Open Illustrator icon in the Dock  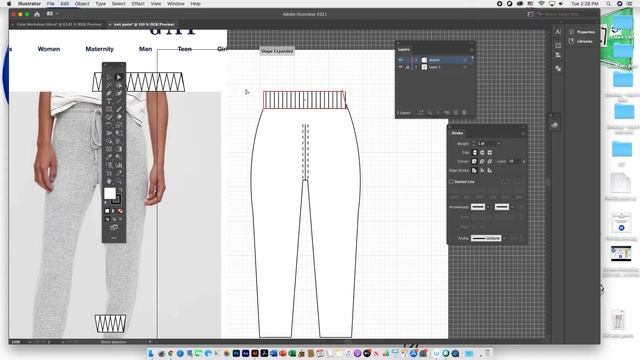pyautogui.click(x=255, y=353)
